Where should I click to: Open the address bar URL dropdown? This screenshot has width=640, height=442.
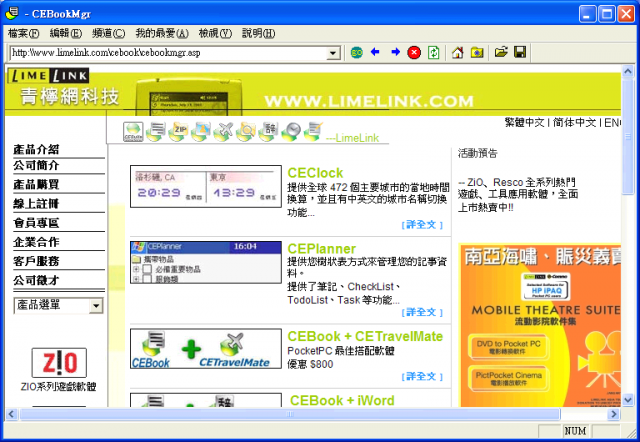[333, 53]
